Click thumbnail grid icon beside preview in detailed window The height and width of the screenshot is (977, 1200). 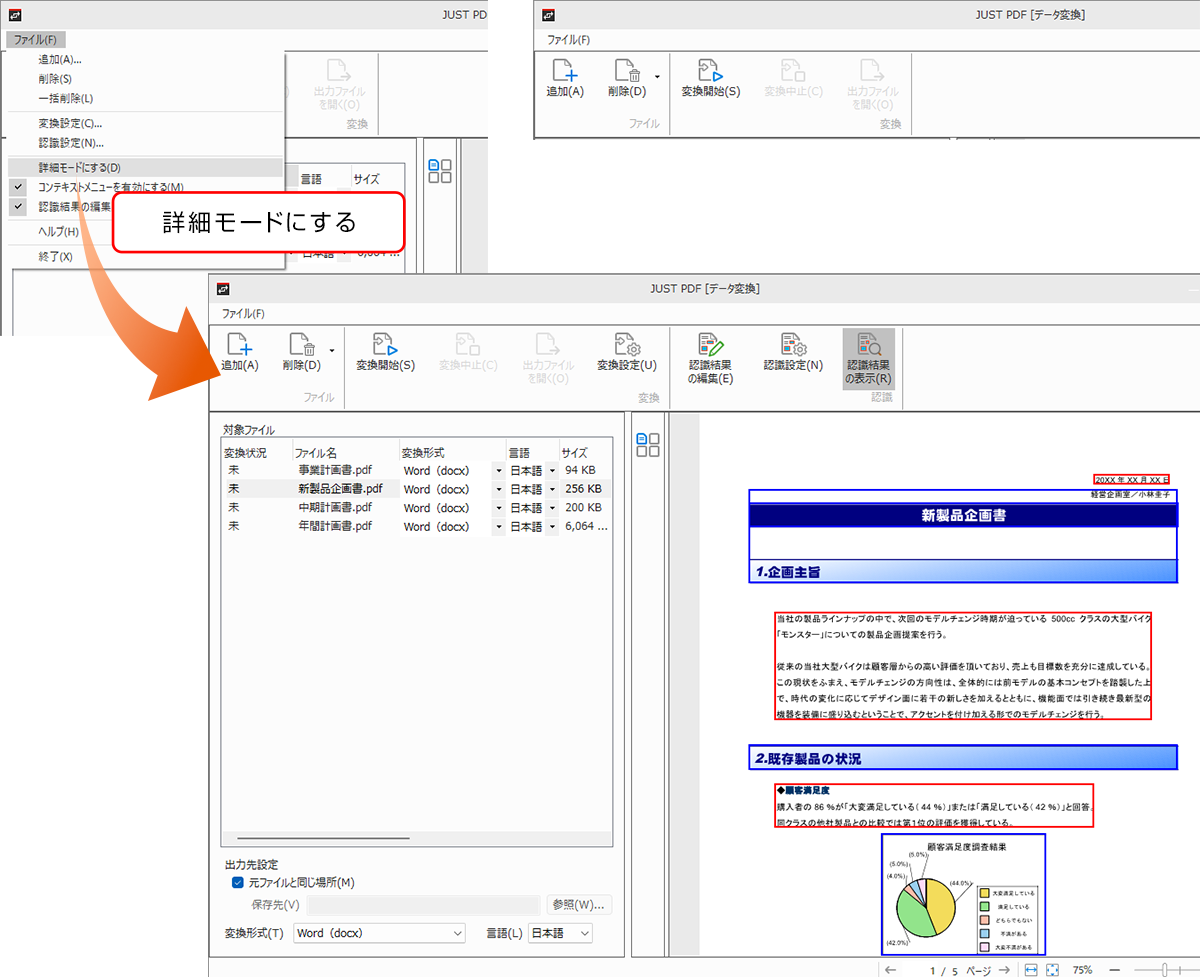(x=648, y=445)
